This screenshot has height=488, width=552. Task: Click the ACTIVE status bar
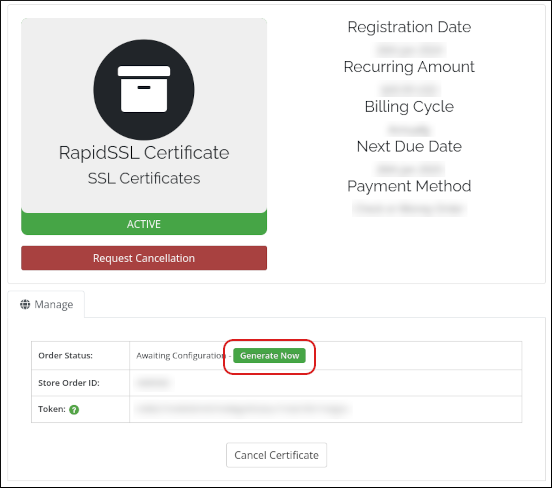[x=144, y=224]
